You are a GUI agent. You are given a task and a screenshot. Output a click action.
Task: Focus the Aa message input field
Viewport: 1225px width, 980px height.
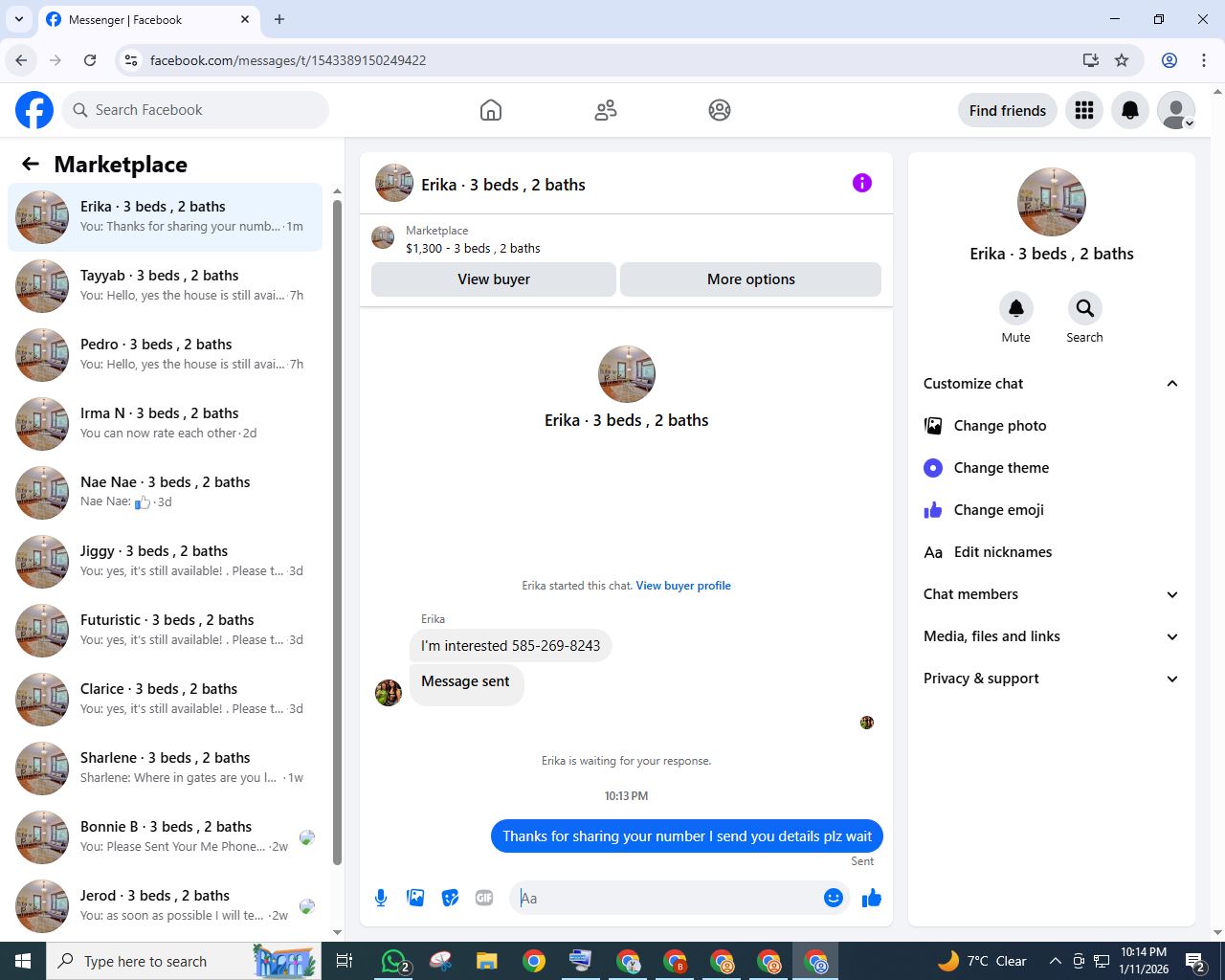pos(668,898)
